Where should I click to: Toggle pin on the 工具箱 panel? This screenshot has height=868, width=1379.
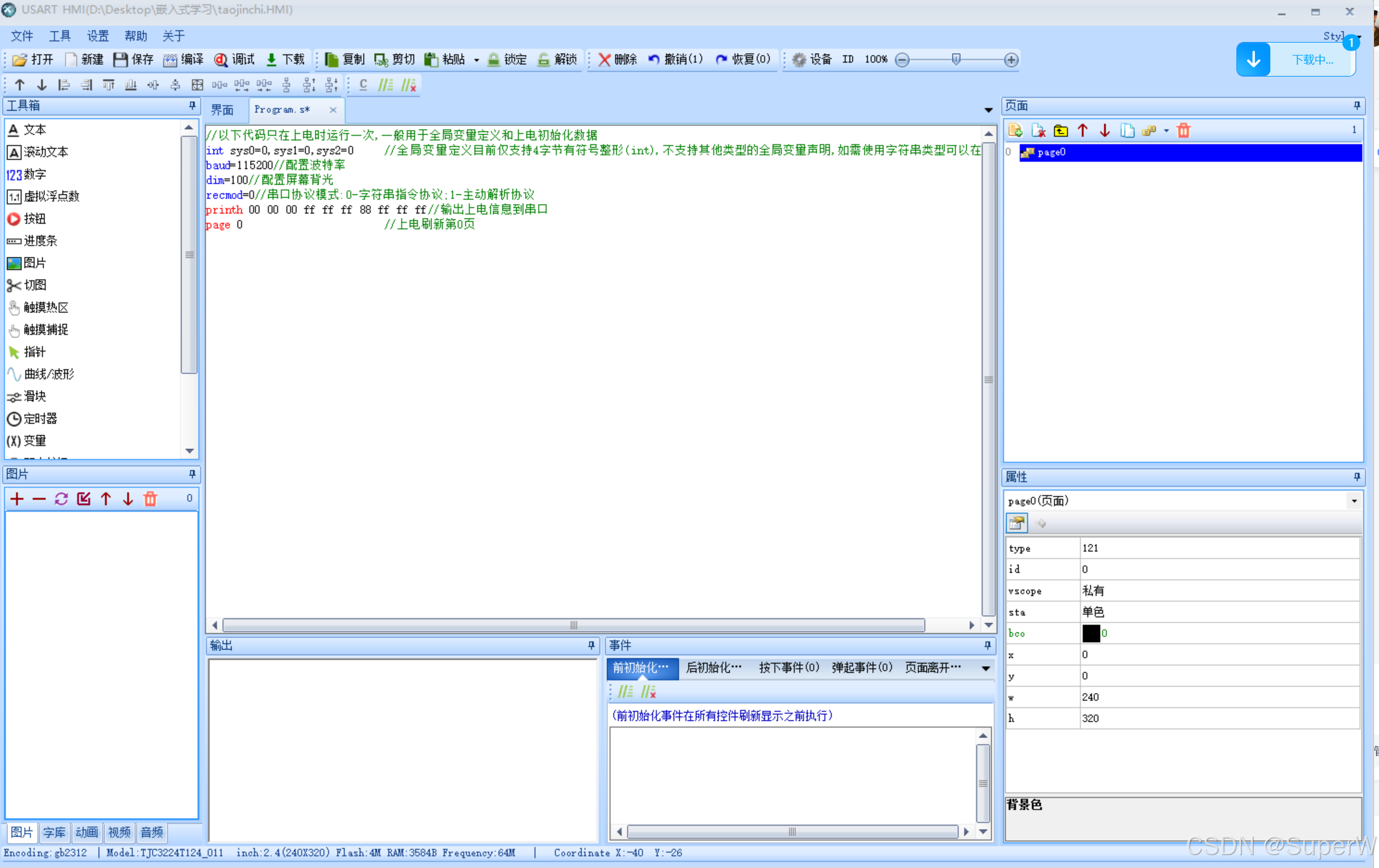click(192, 106)
